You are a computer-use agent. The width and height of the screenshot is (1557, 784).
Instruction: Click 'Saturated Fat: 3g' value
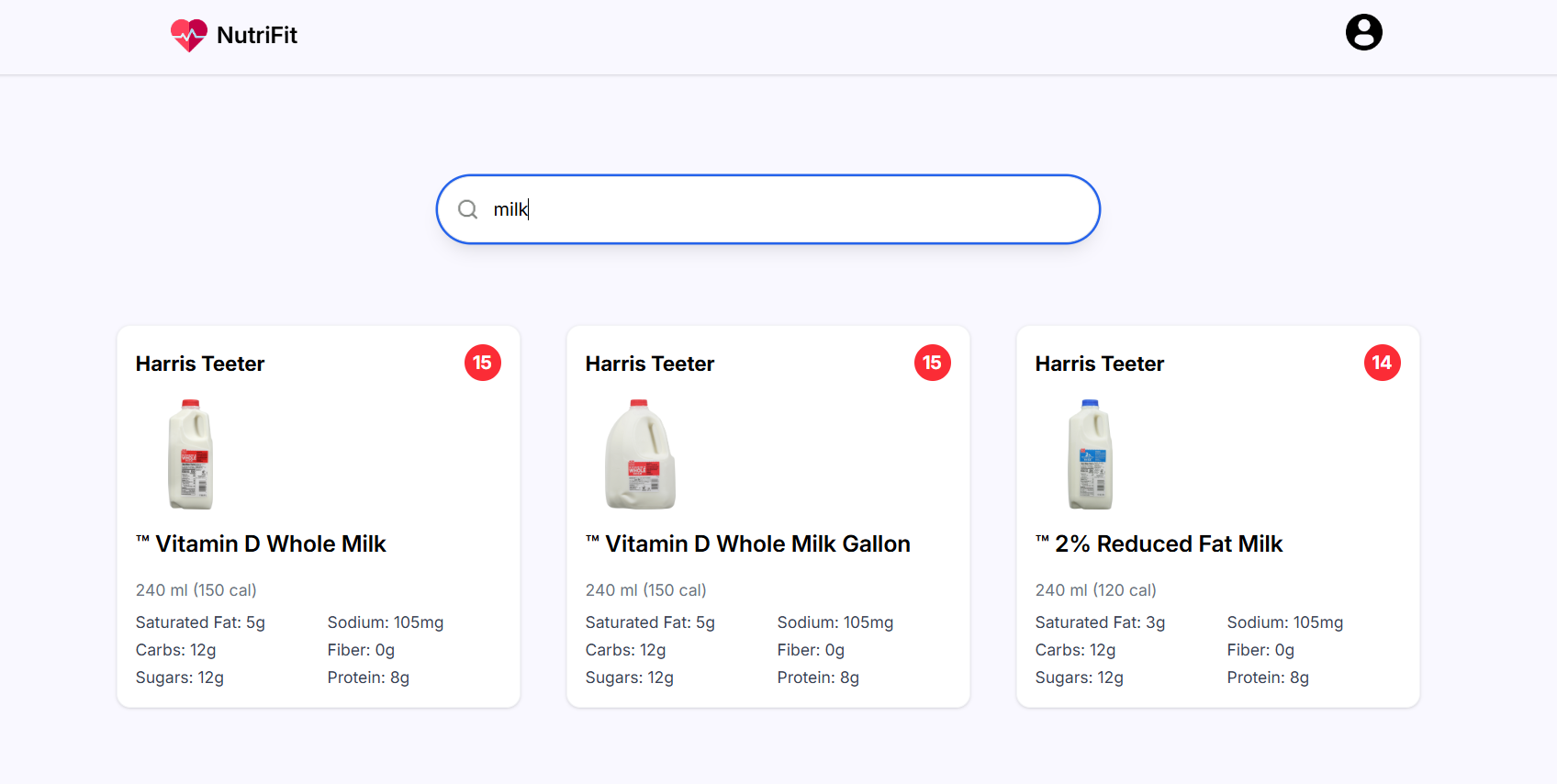pos(1101,622)
